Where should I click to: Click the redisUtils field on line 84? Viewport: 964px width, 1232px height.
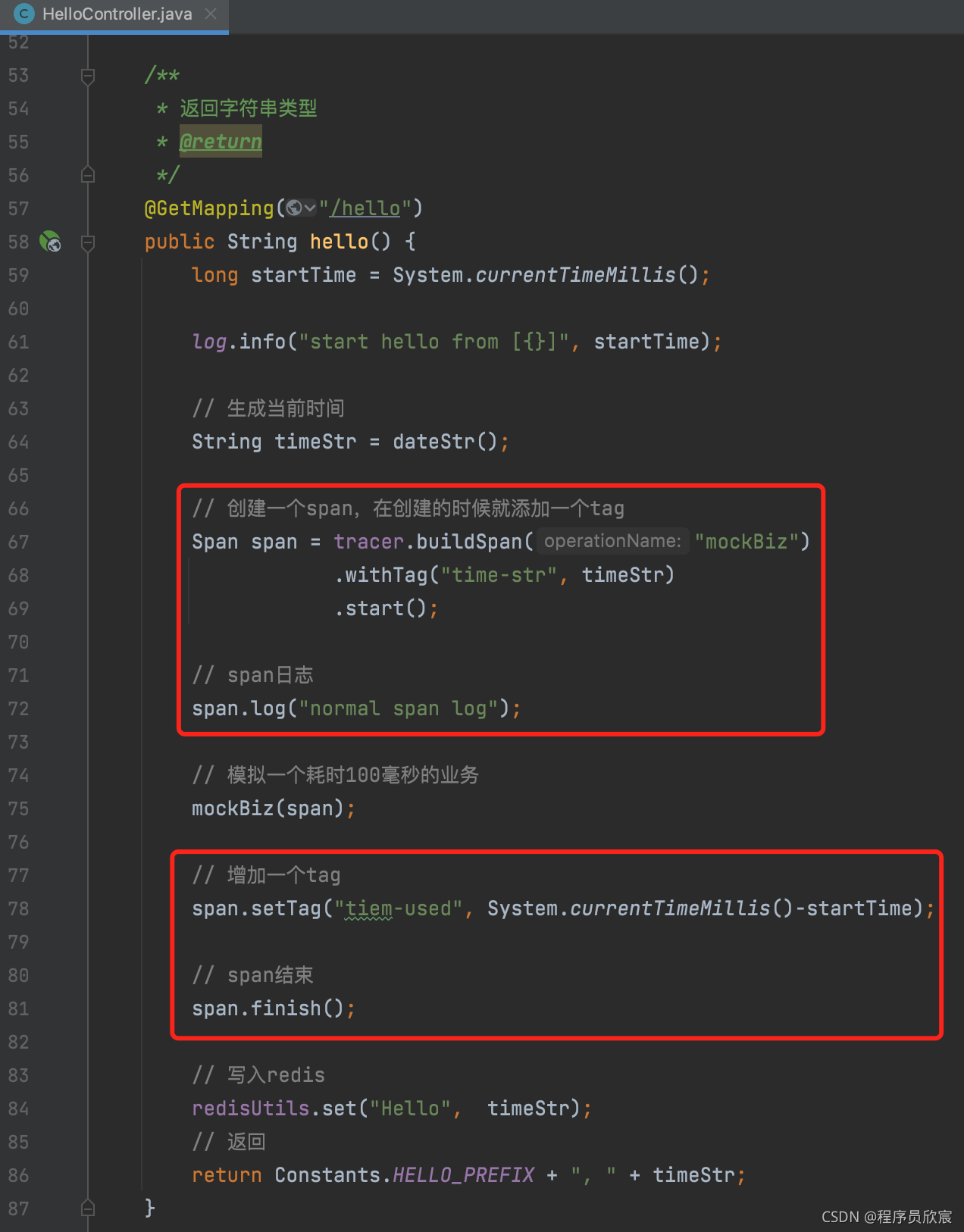pos(250,1108)
